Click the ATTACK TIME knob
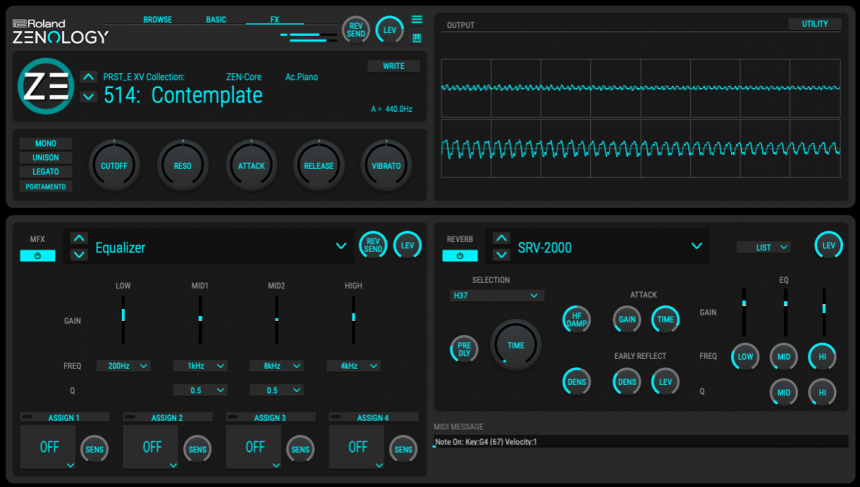Image resolution: width=860 pixels, height=487 pixels. (665, 319)
